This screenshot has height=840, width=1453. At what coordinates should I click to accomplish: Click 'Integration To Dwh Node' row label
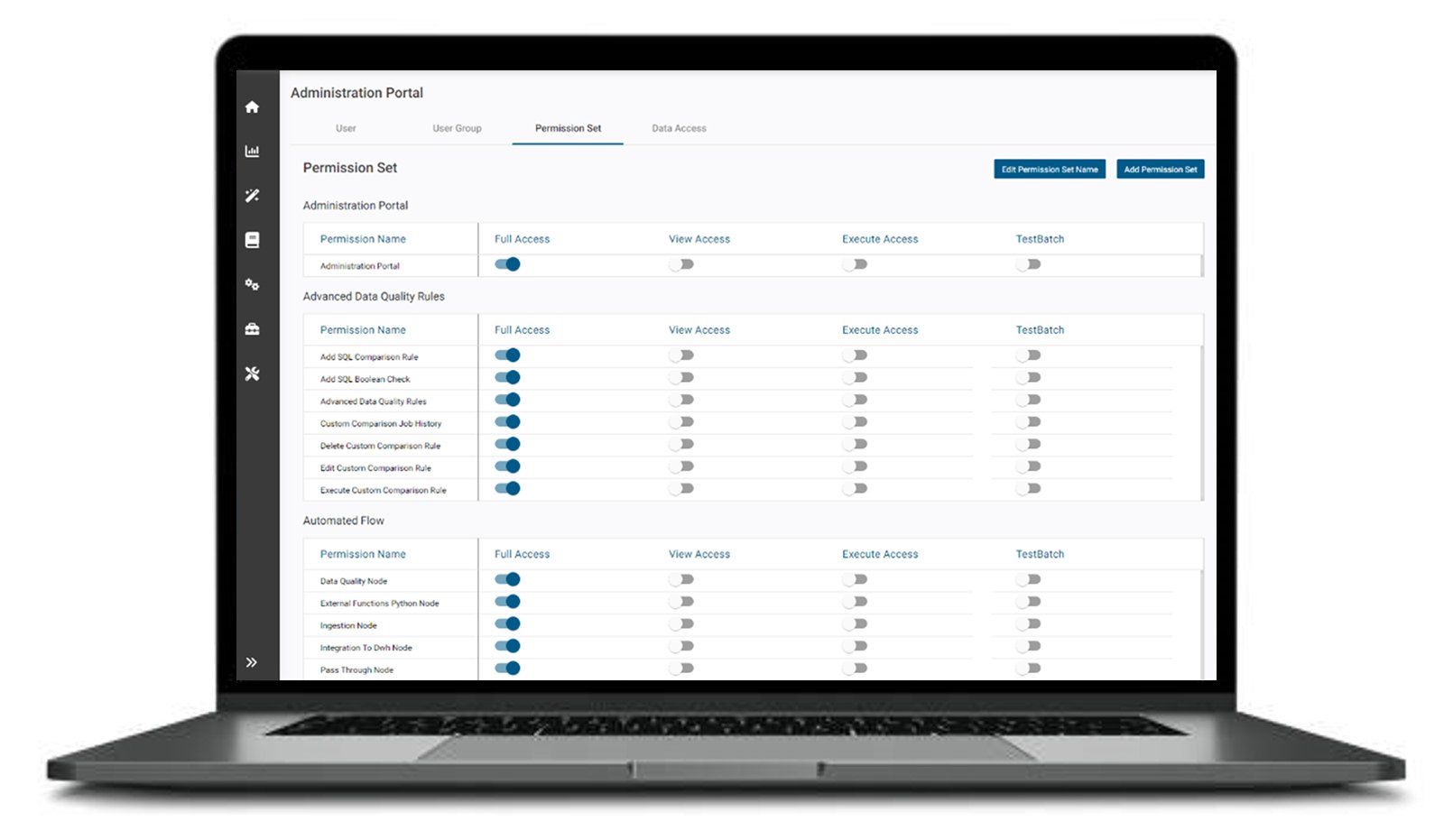pyautogui.click(x=366, y=648)
